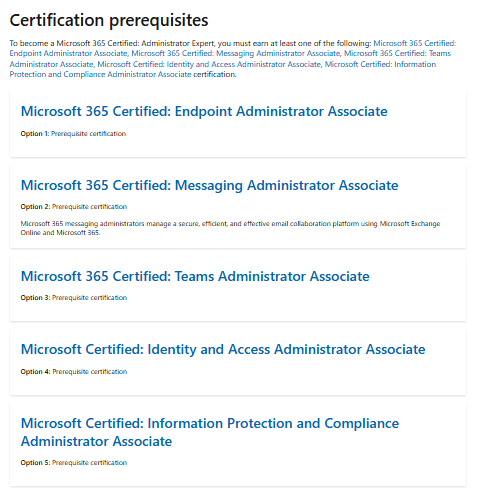Open the Endpoint Administrator Associate card heading link
The image size is (485, 494).
pyautogui.click(x=204, y=111)
